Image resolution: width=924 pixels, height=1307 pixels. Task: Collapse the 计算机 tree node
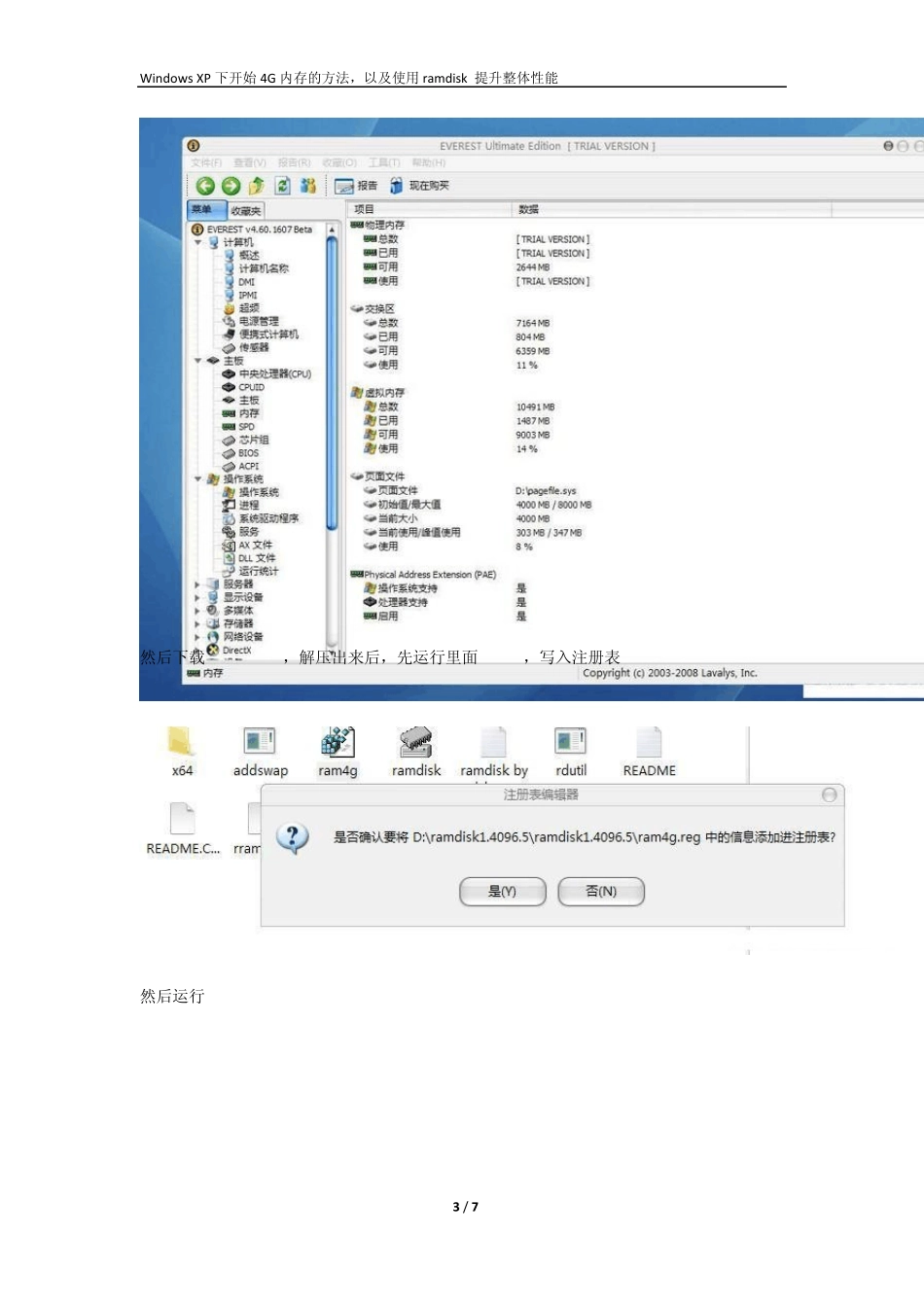pos(197,242)
